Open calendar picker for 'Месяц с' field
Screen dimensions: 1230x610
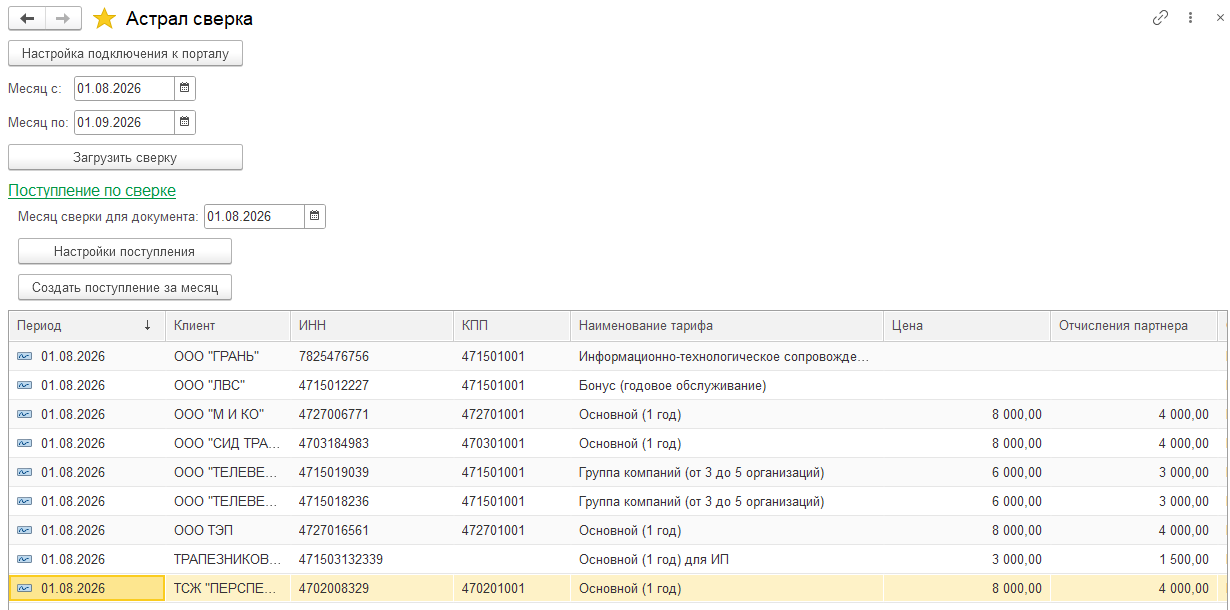tap(184, 88)
